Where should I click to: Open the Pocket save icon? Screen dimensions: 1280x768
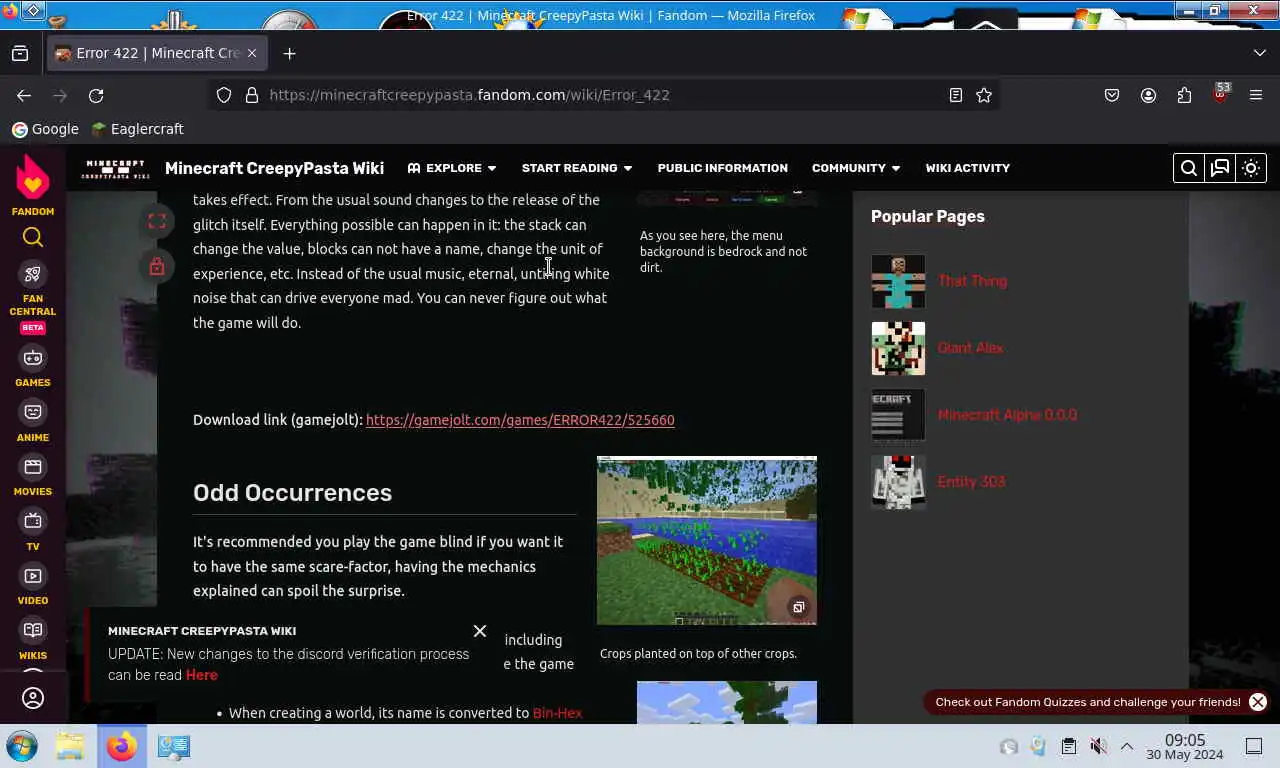tap(1112, 95)
